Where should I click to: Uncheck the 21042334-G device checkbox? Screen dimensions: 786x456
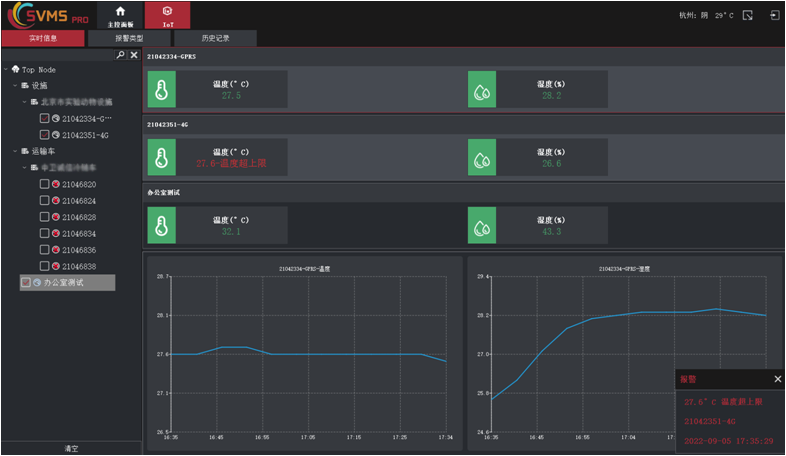coord(44,118)
